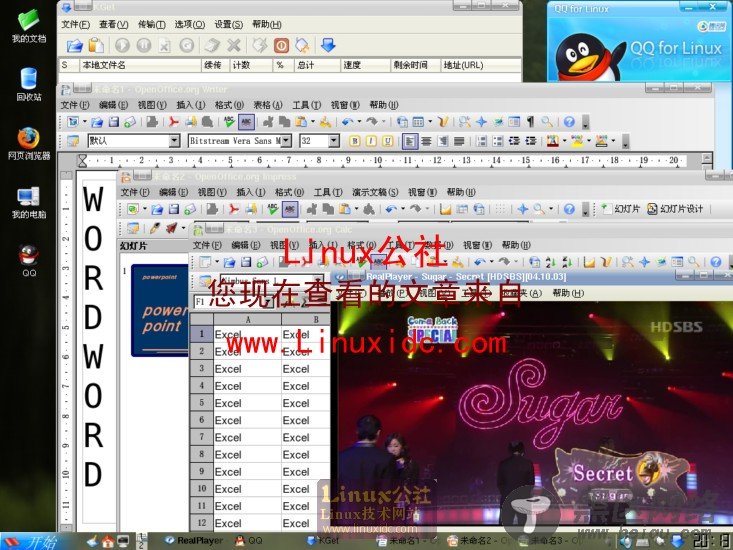The image size is (733, 550).
Task: Export Writer document as PDF
Action: (174, 122)
